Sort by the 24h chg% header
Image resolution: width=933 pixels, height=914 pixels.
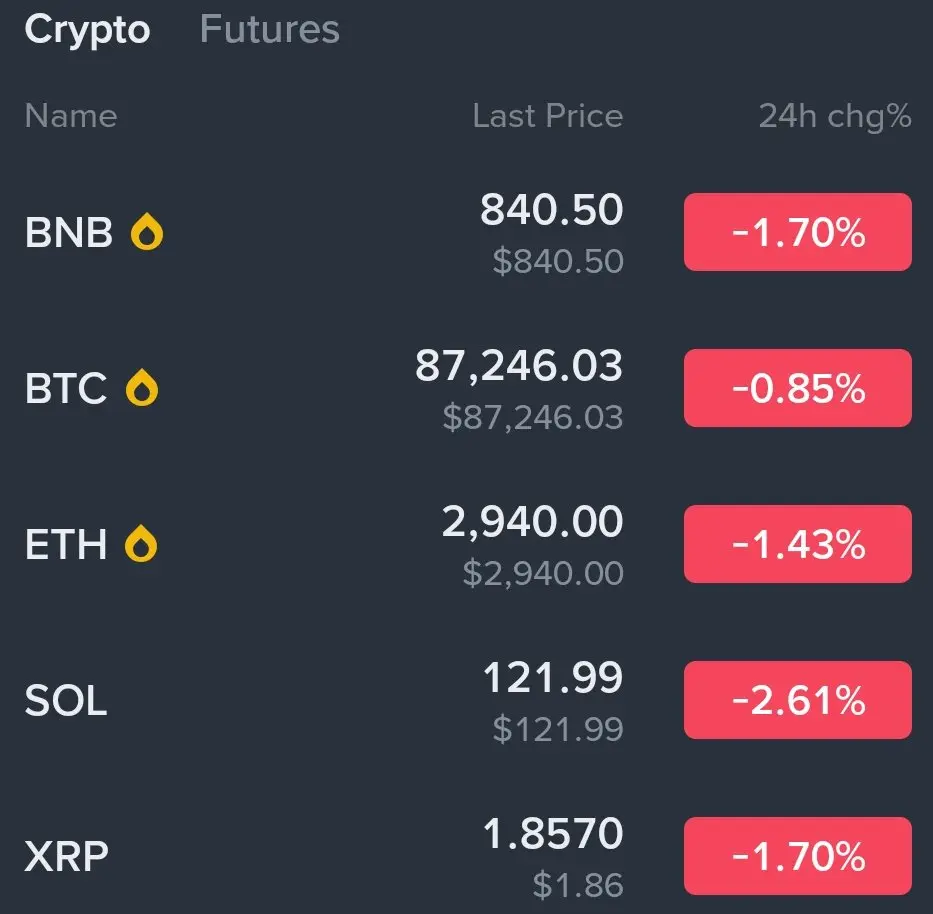(x=835, y=116)
